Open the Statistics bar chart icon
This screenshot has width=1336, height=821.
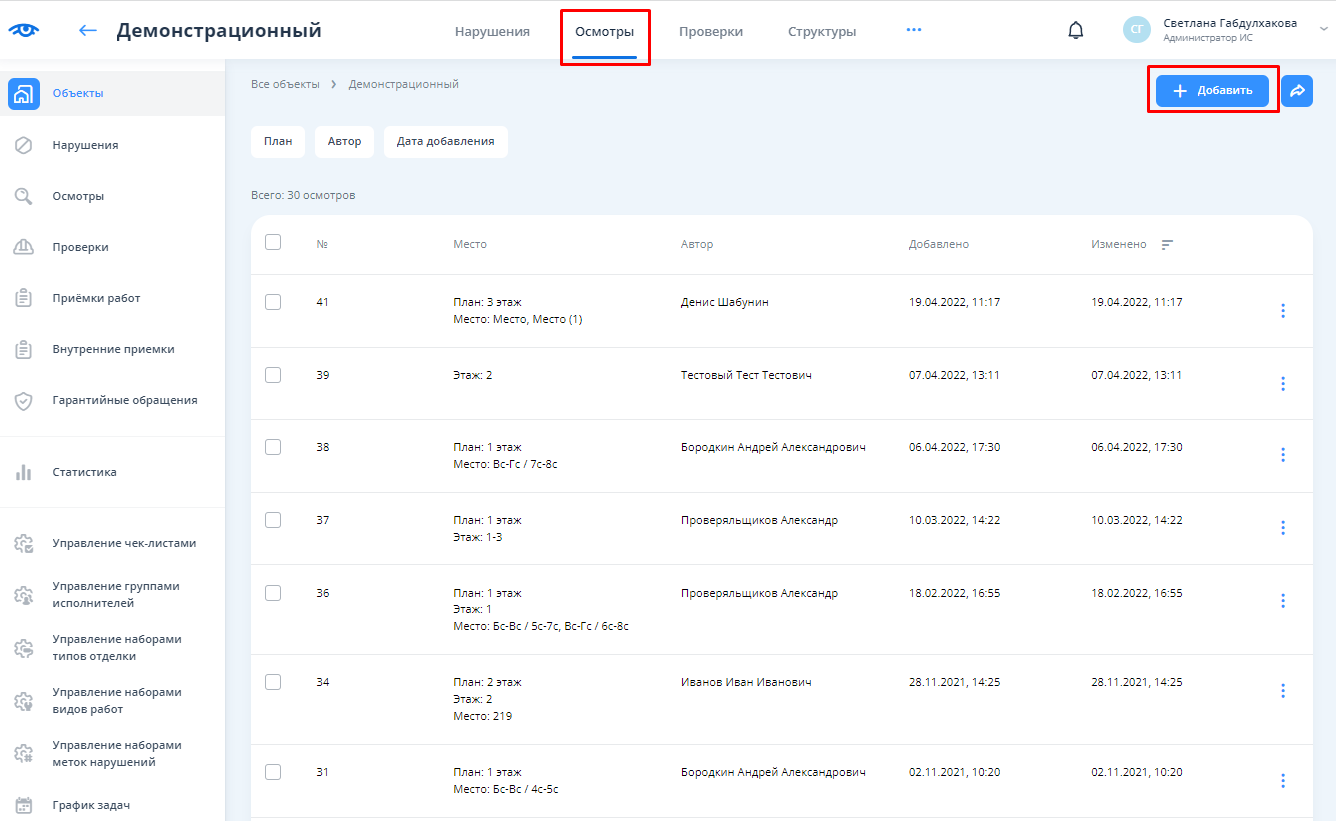tap(24, 472)
